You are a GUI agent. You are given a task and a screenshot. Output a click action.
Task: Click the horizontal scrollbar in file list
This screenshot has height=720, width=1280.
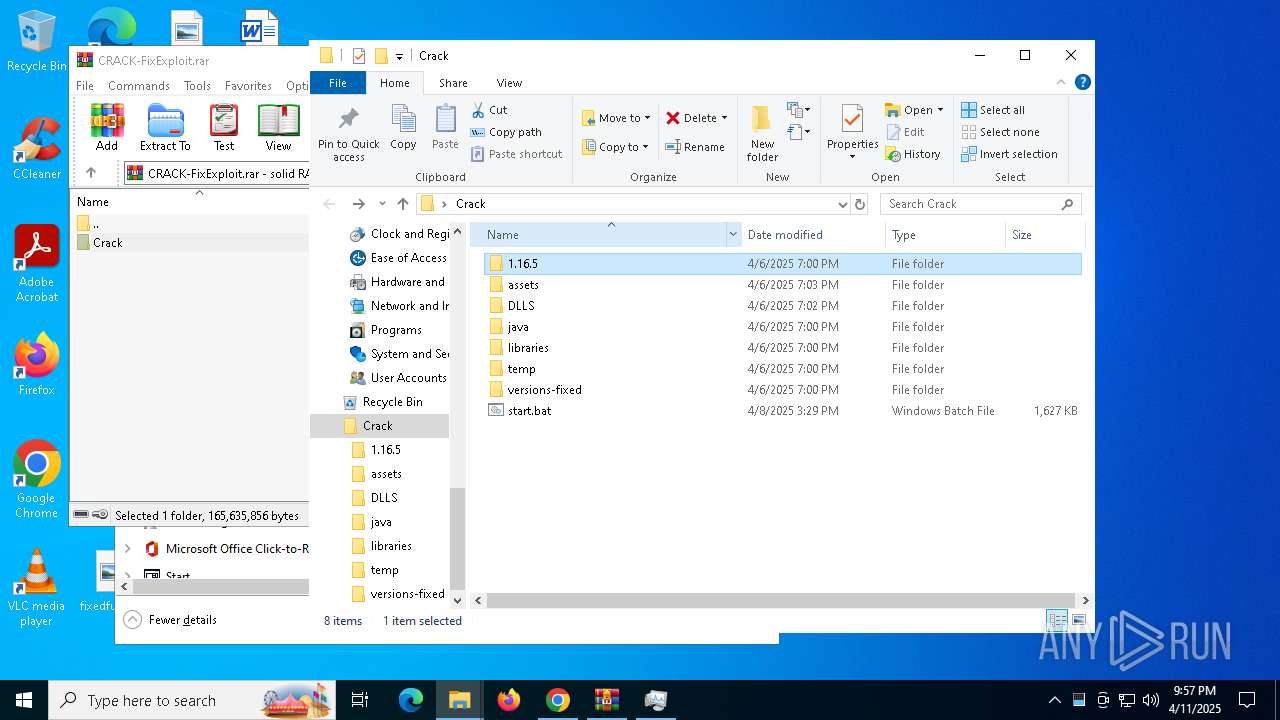pos(780,600)
